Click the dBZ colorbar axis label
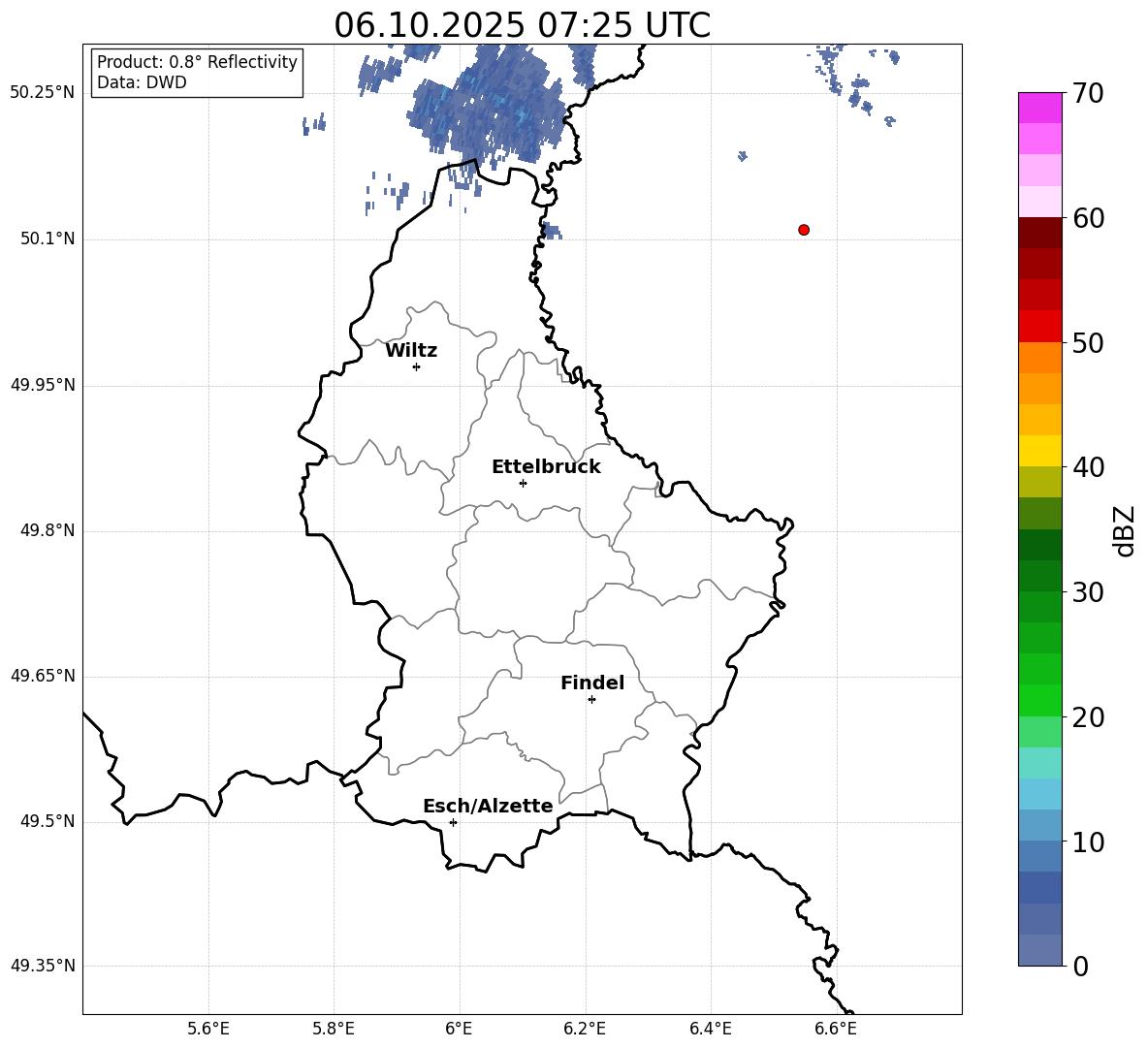 tap(1124, 530)
